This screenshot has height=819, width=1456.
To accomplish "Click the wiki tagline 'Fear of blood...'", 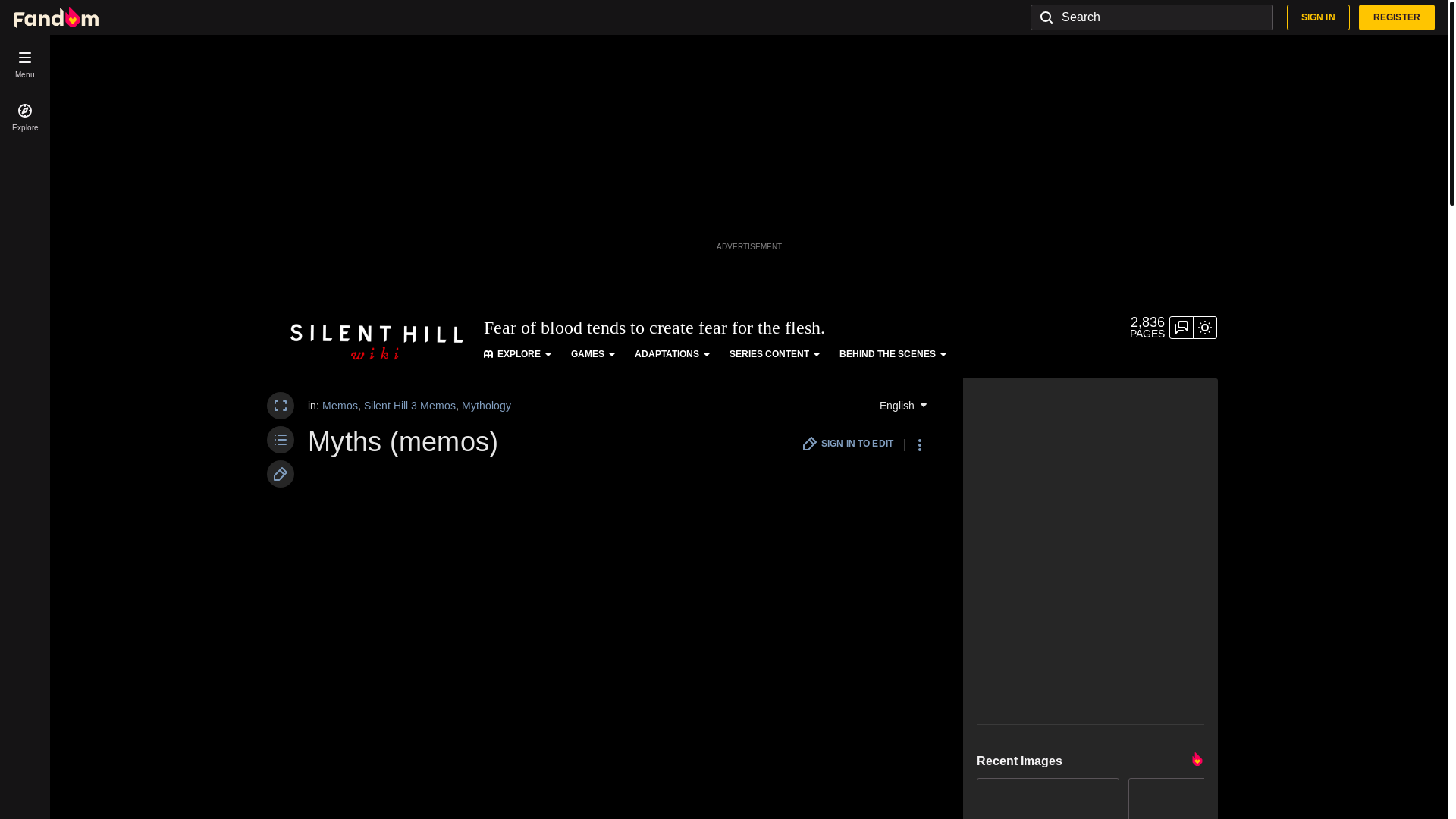I will tap(654, 328).
